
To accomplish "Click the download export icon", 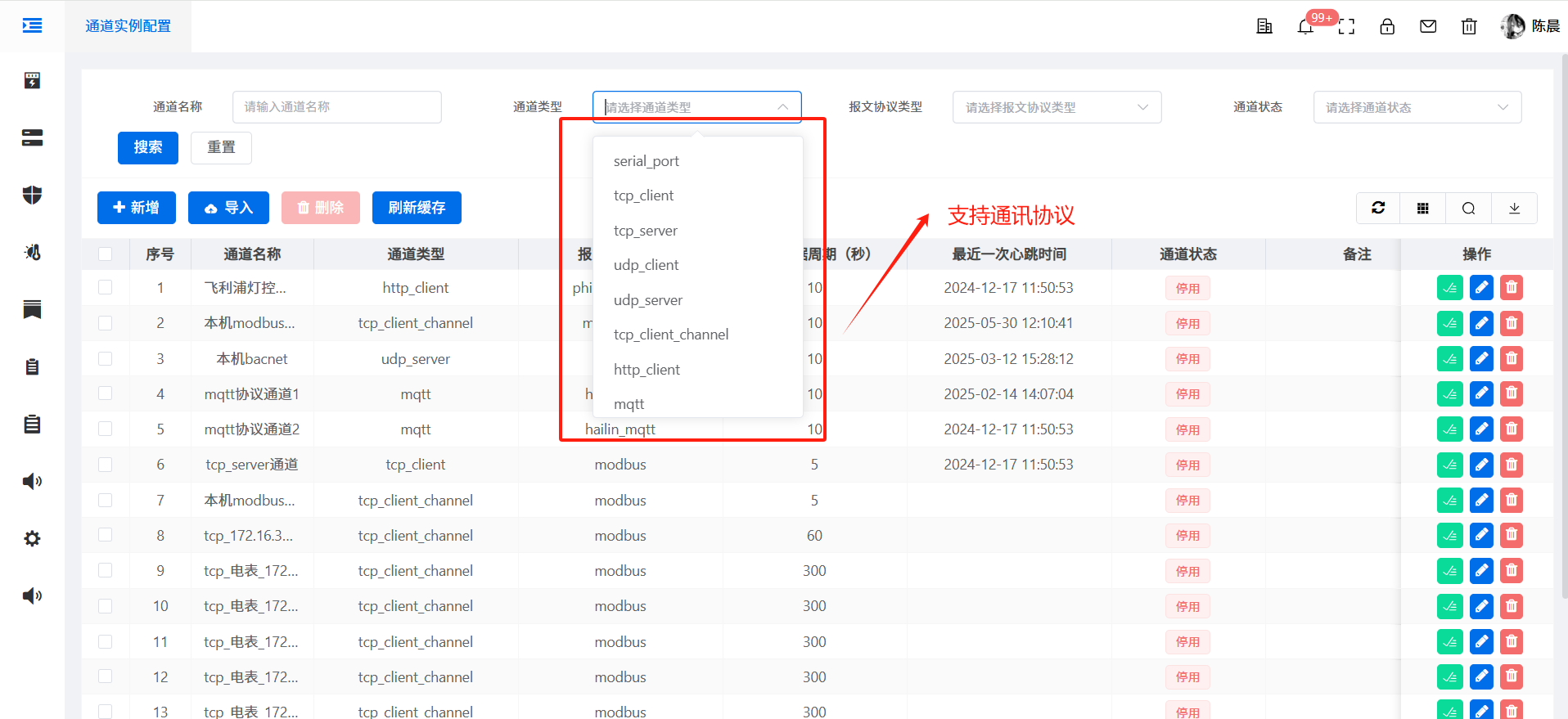I will (1514, 208).
